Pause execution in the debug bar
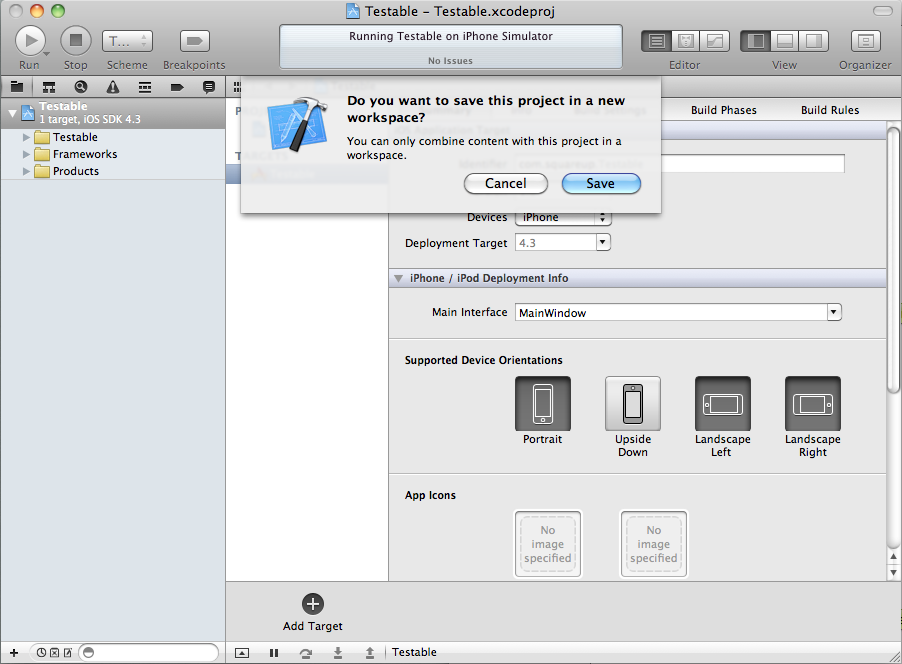This screenshot has height=664, width=902. [x=273, y=652]
